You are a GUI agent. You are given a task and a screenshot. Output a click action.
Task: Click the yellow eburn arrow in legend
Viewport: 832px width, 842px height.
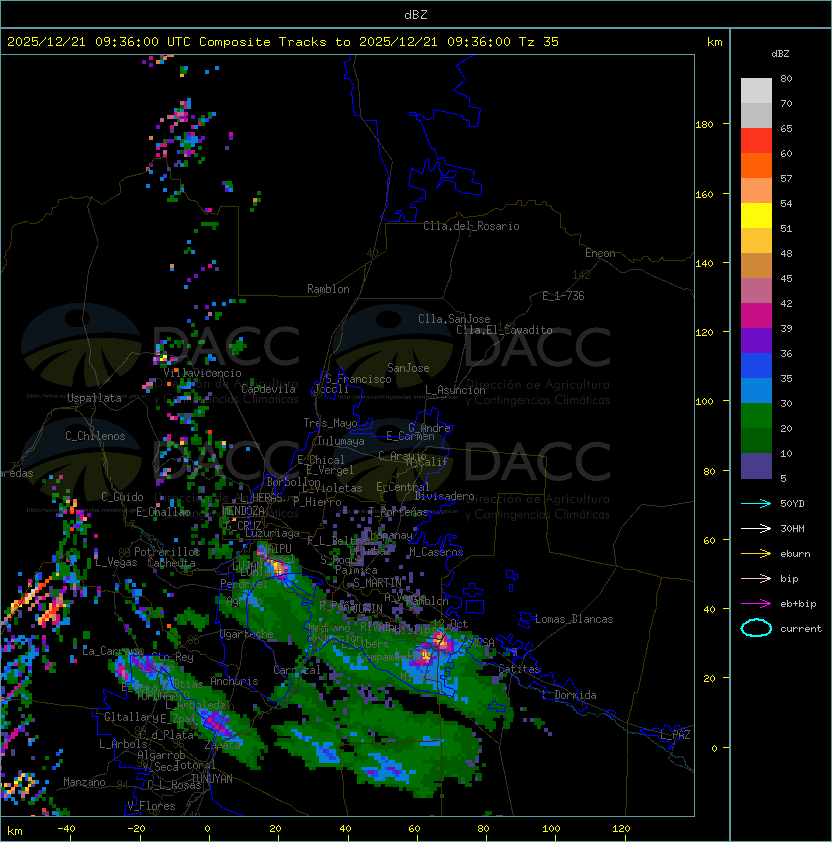(x=756, y=553)
